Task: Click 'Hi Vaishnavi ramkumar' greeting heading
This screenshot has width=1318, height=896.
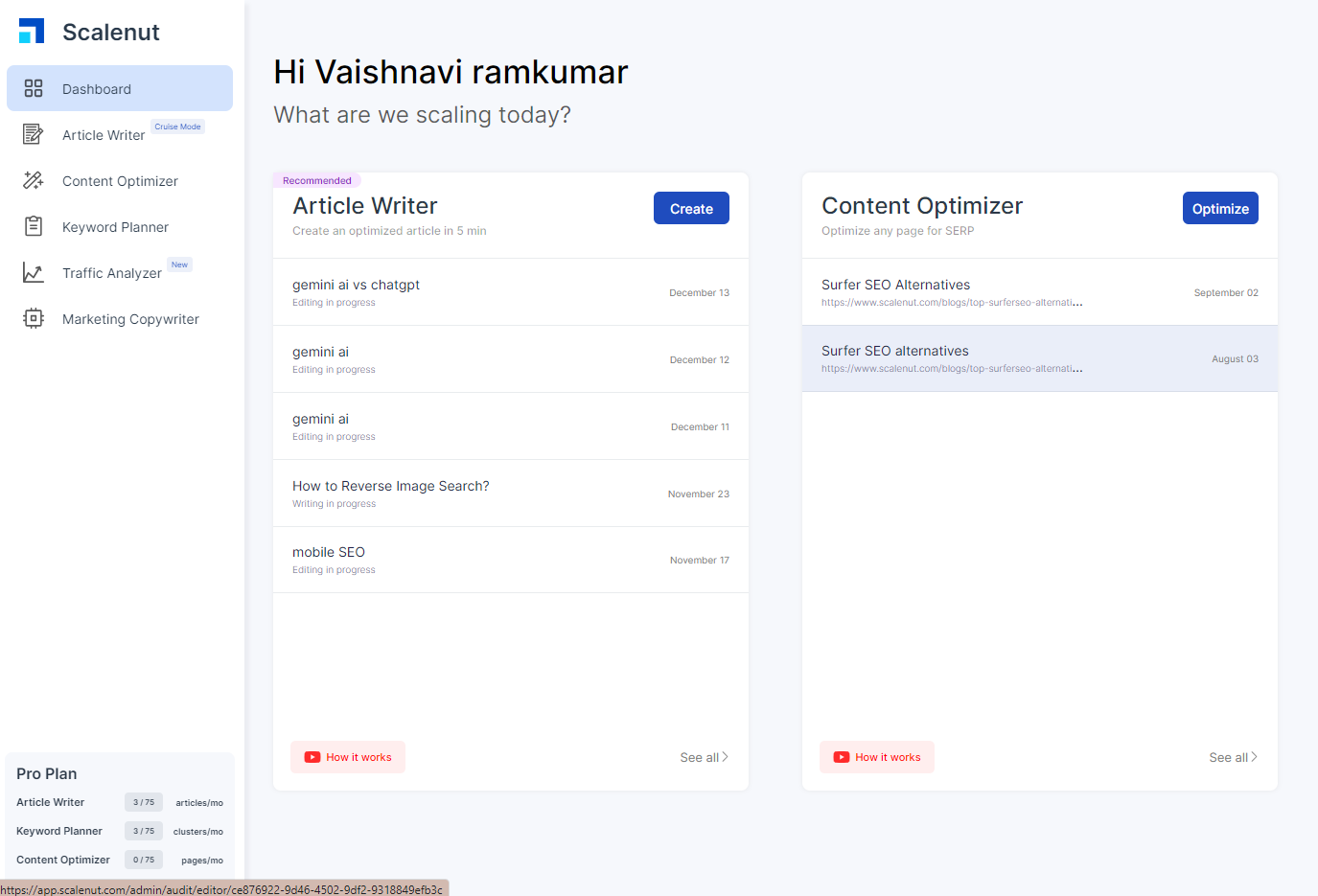Action: pyautogui.click(x=451, y=72)
